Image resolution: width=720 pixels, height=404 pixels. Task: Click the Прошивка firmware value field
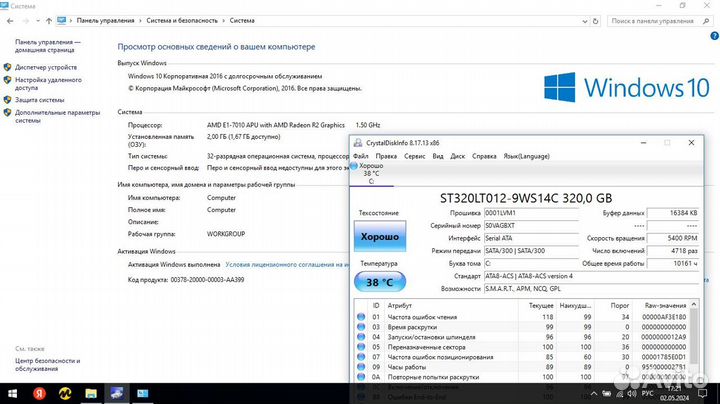pos(531,213)
